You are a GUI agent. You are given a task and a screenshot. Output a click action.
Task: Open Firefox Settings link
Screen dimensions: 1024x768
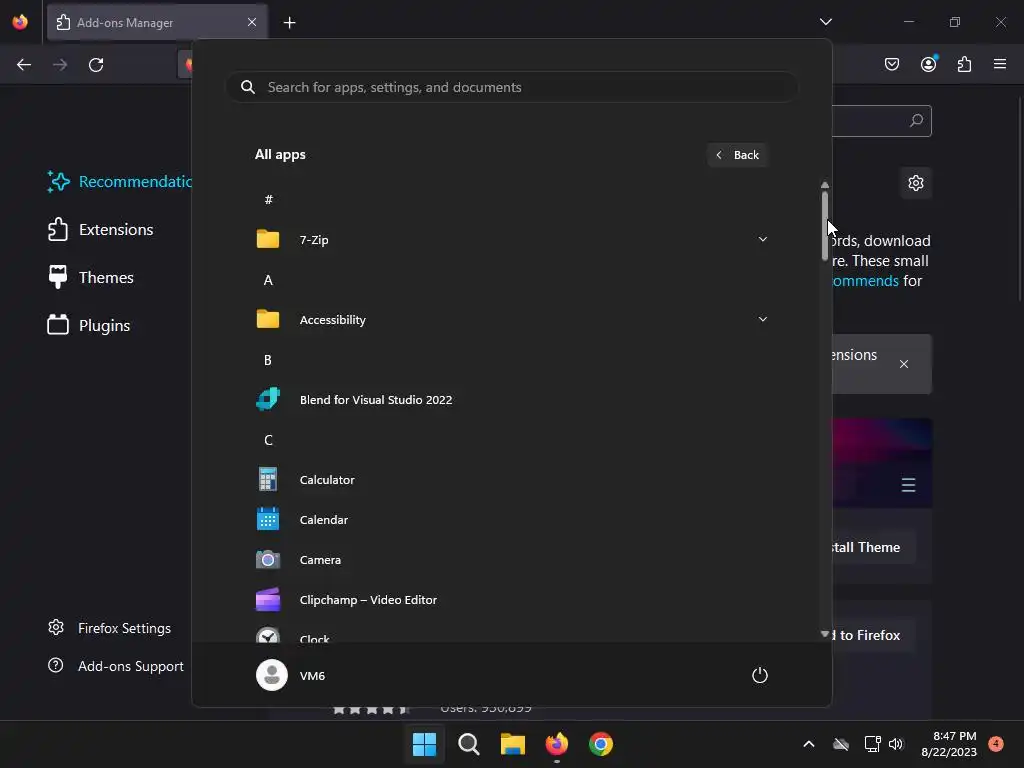coord(110,628)
